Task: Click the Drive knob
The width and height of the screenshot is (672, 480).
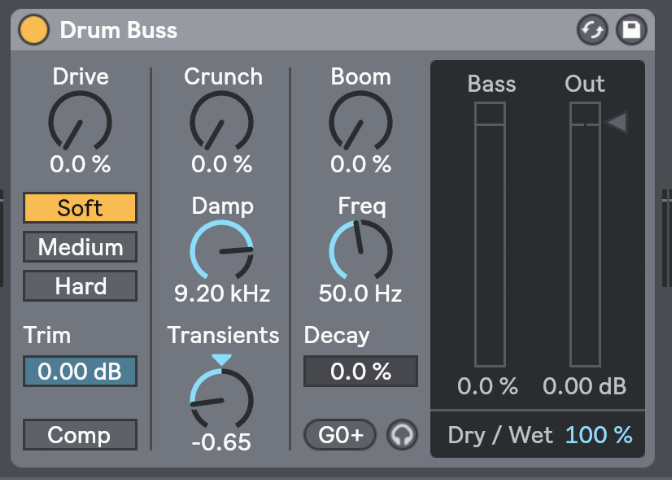Action: click(80, 121)
